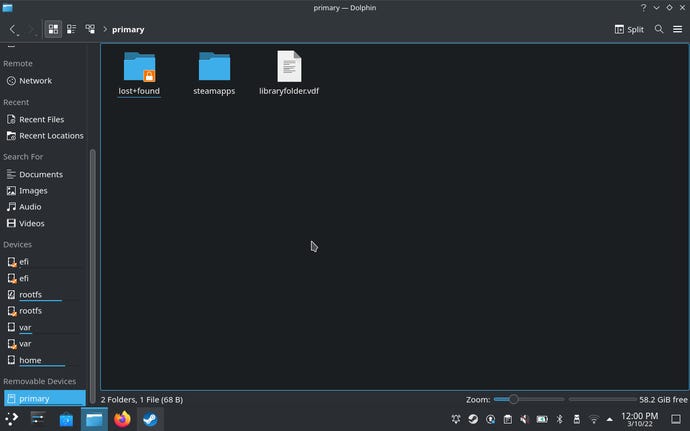Open the home device in sidebar
This screenshot has height=431, width=690.
(30, 360)
